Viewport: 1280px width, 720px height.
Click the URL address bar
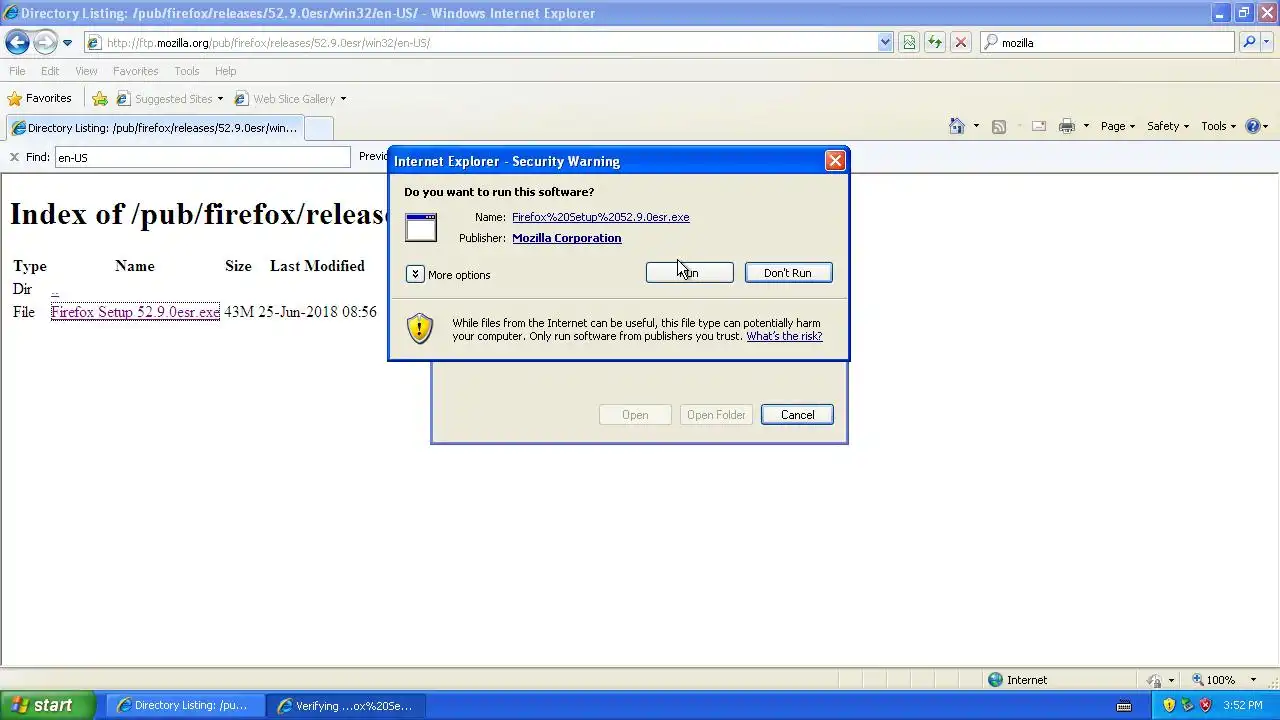click(480, 43)
